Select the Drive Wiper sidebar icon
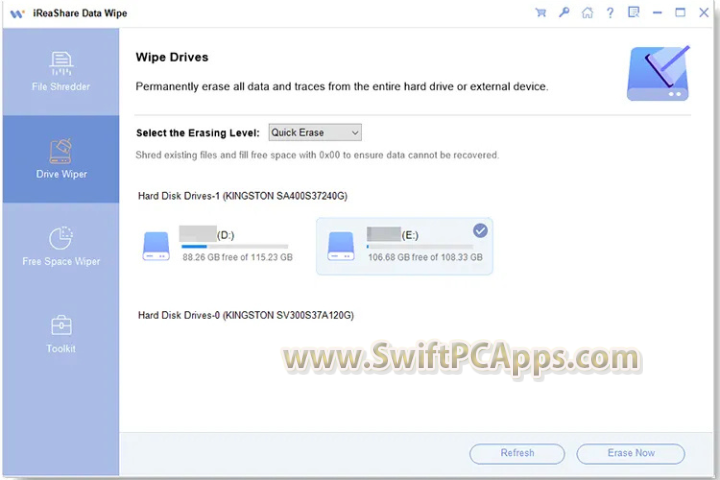 pos(61,151)
